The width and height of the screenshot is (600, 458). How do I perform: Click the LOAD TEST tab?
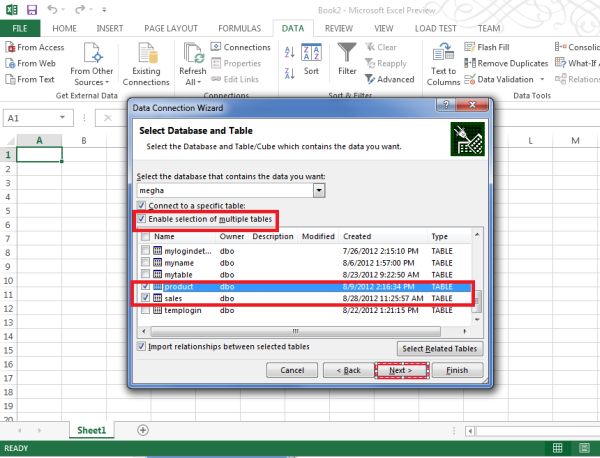coord(435,28)
